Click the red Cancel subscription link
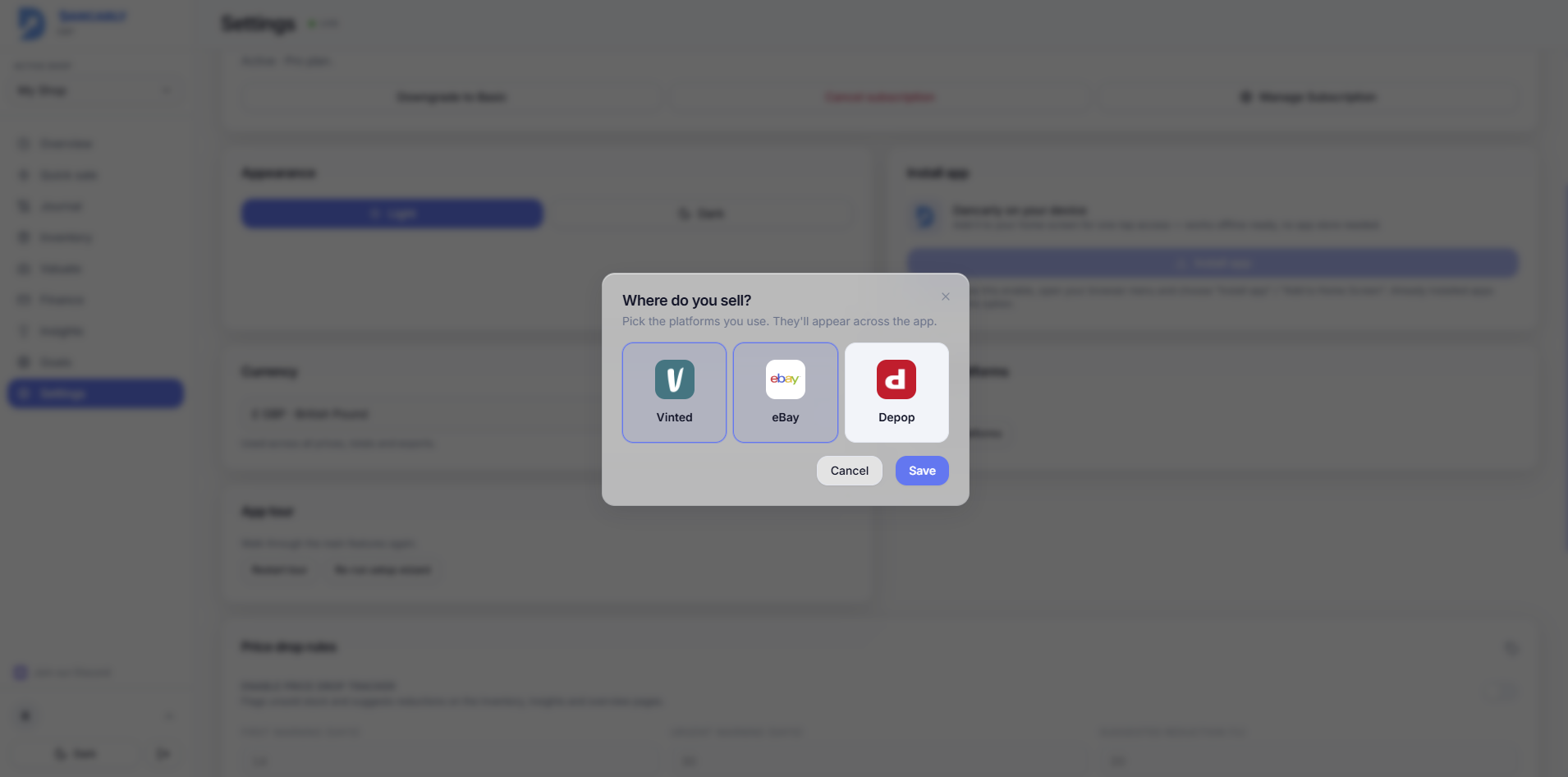Viewport: 1568px width, 777px height. click(879, 97)
